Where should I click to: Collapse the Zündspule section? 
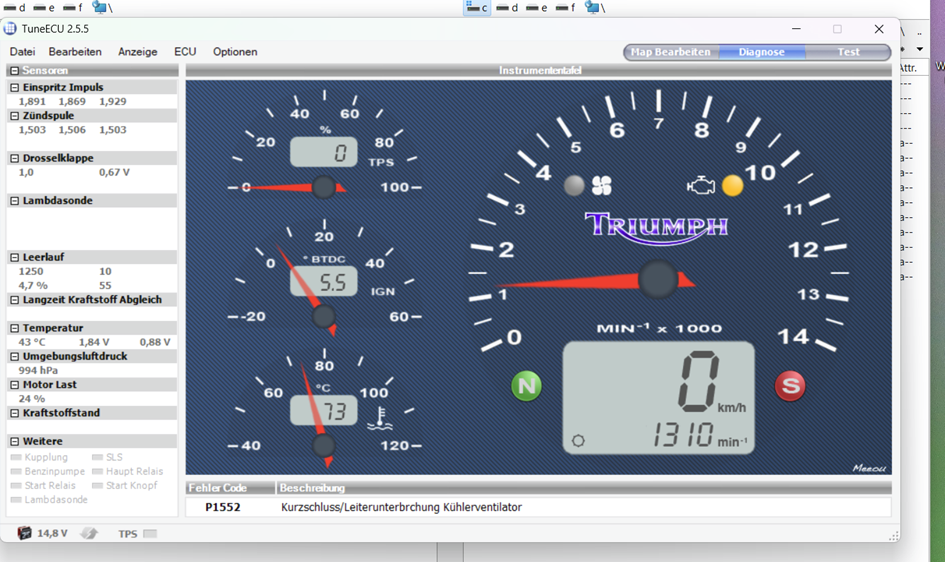click(14, 116)
